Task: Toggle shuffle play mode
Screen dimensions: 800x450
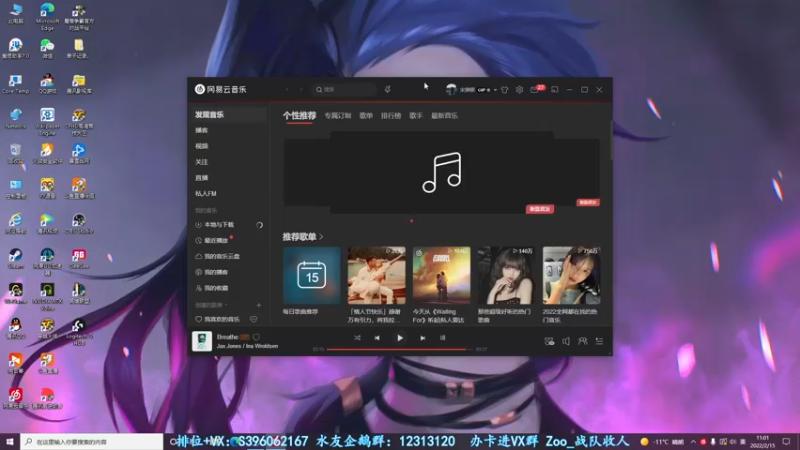Action: [357, 338]
